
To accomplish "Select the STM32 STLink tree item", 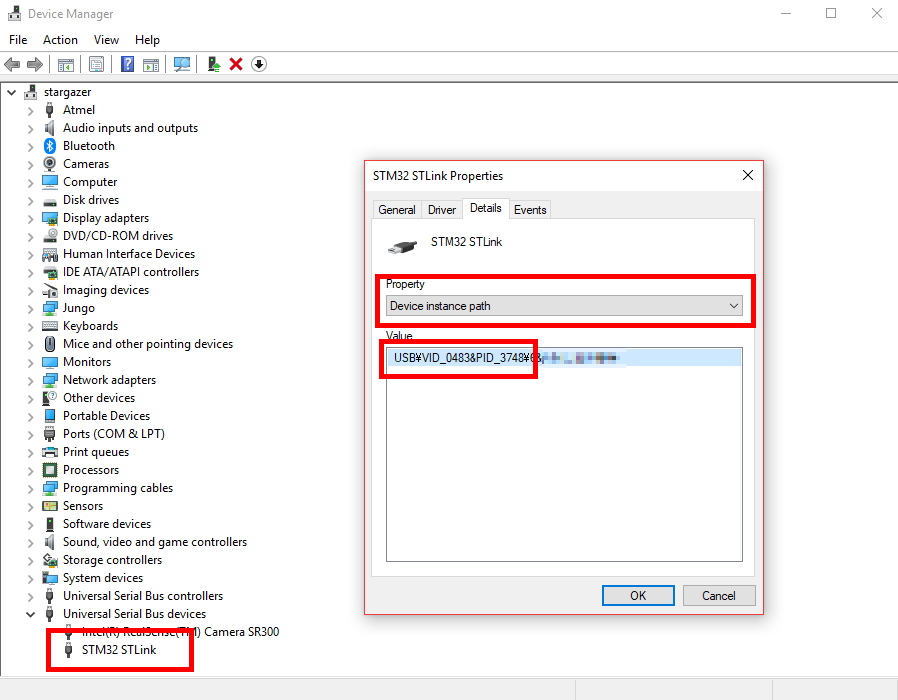I will point(119,650).
